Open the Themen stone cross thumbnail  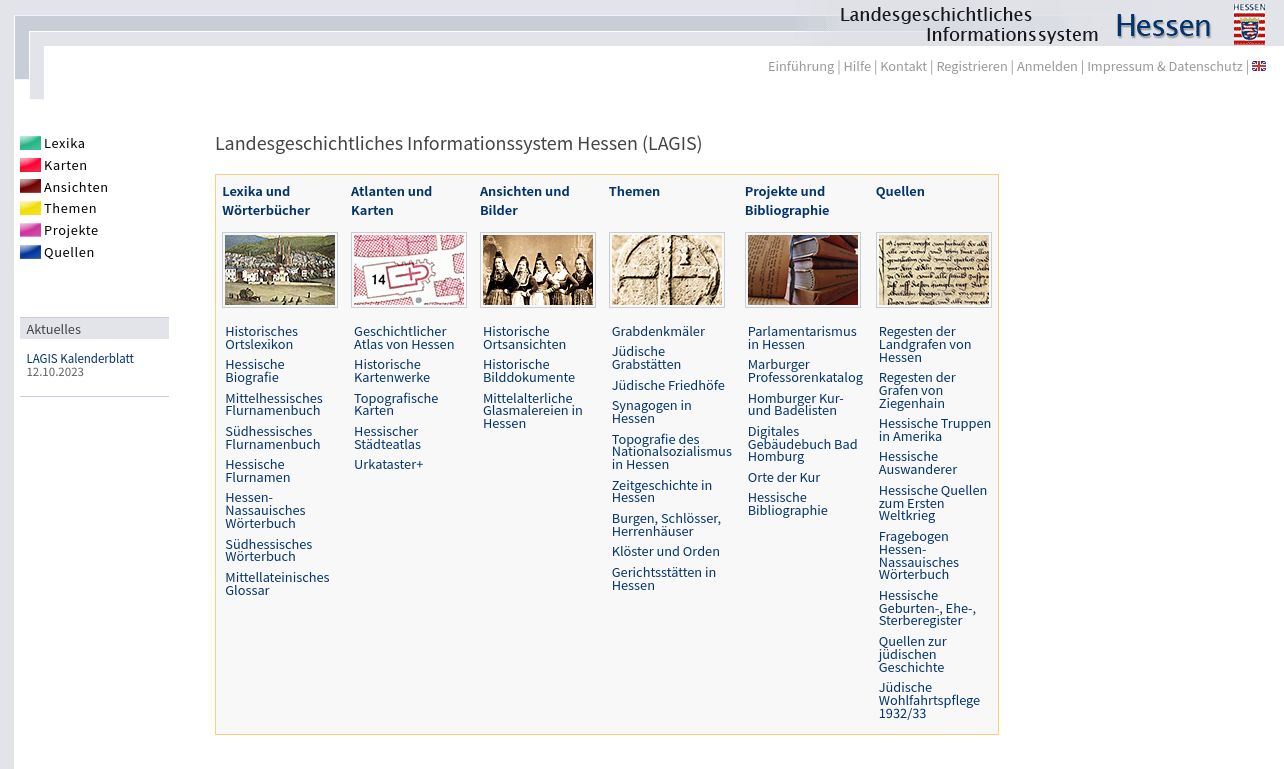pos(667,270)
